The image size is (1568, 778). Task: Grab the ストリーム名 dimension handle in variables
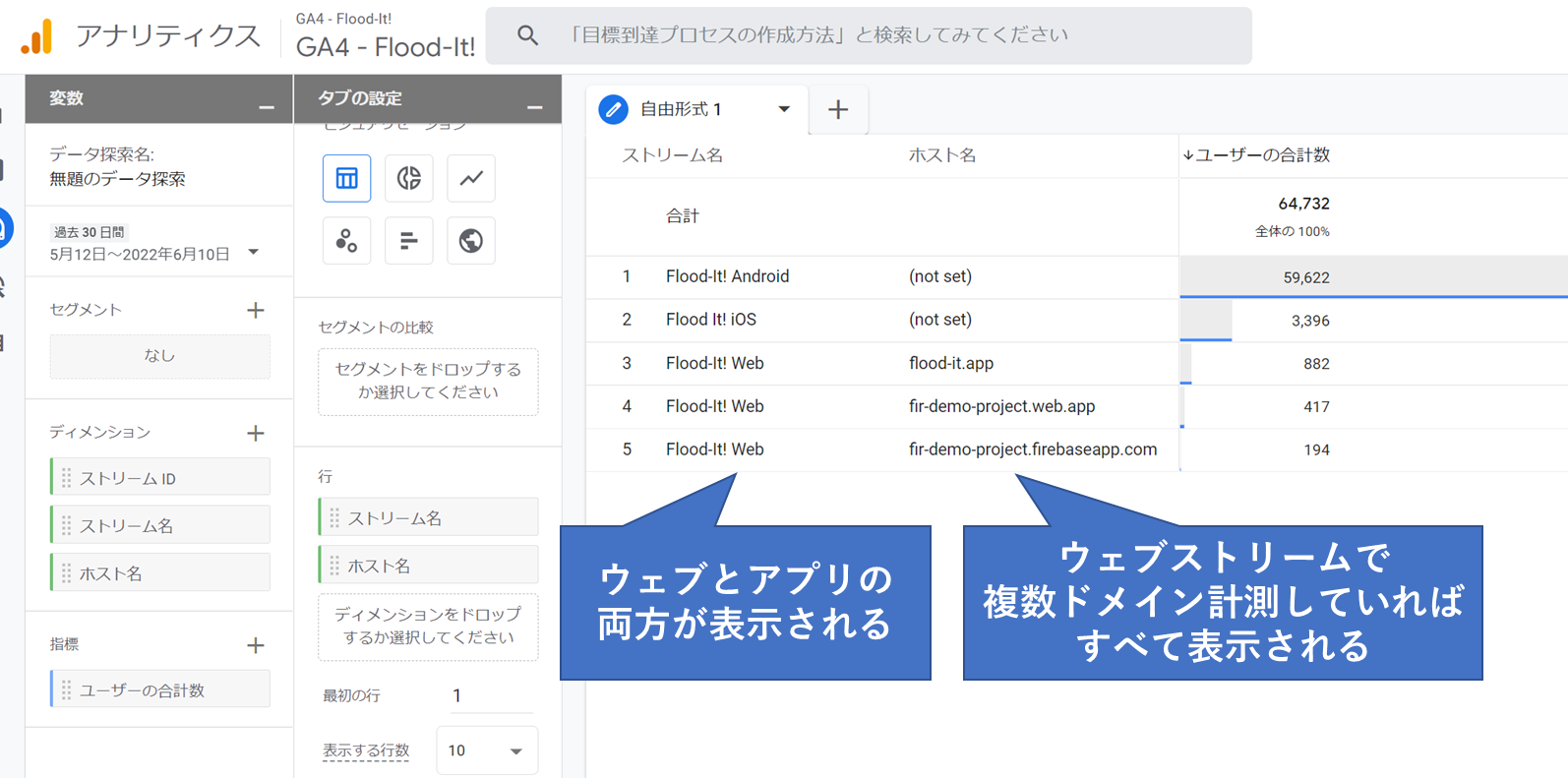pyautogui.click(x=67, y=525)
